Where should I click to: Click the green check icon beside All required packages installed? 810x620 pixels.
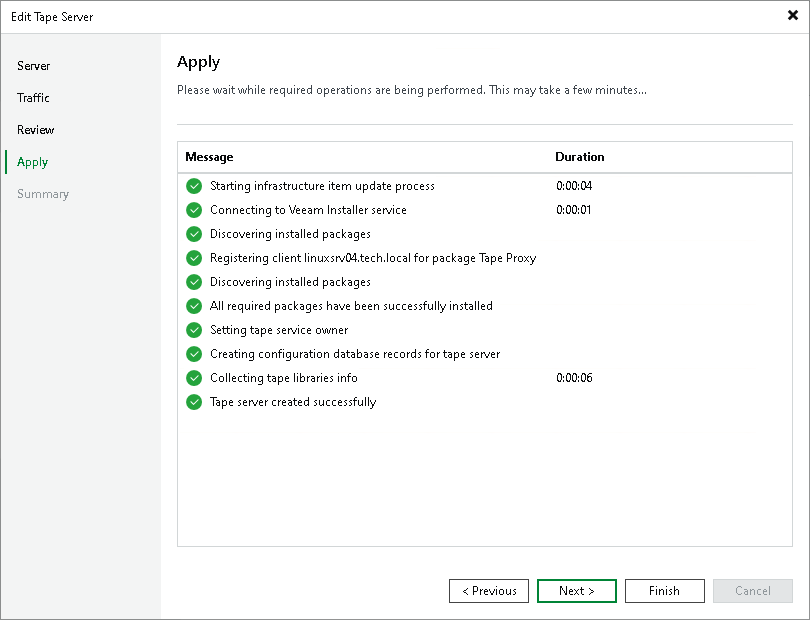(x=194, y=306)
